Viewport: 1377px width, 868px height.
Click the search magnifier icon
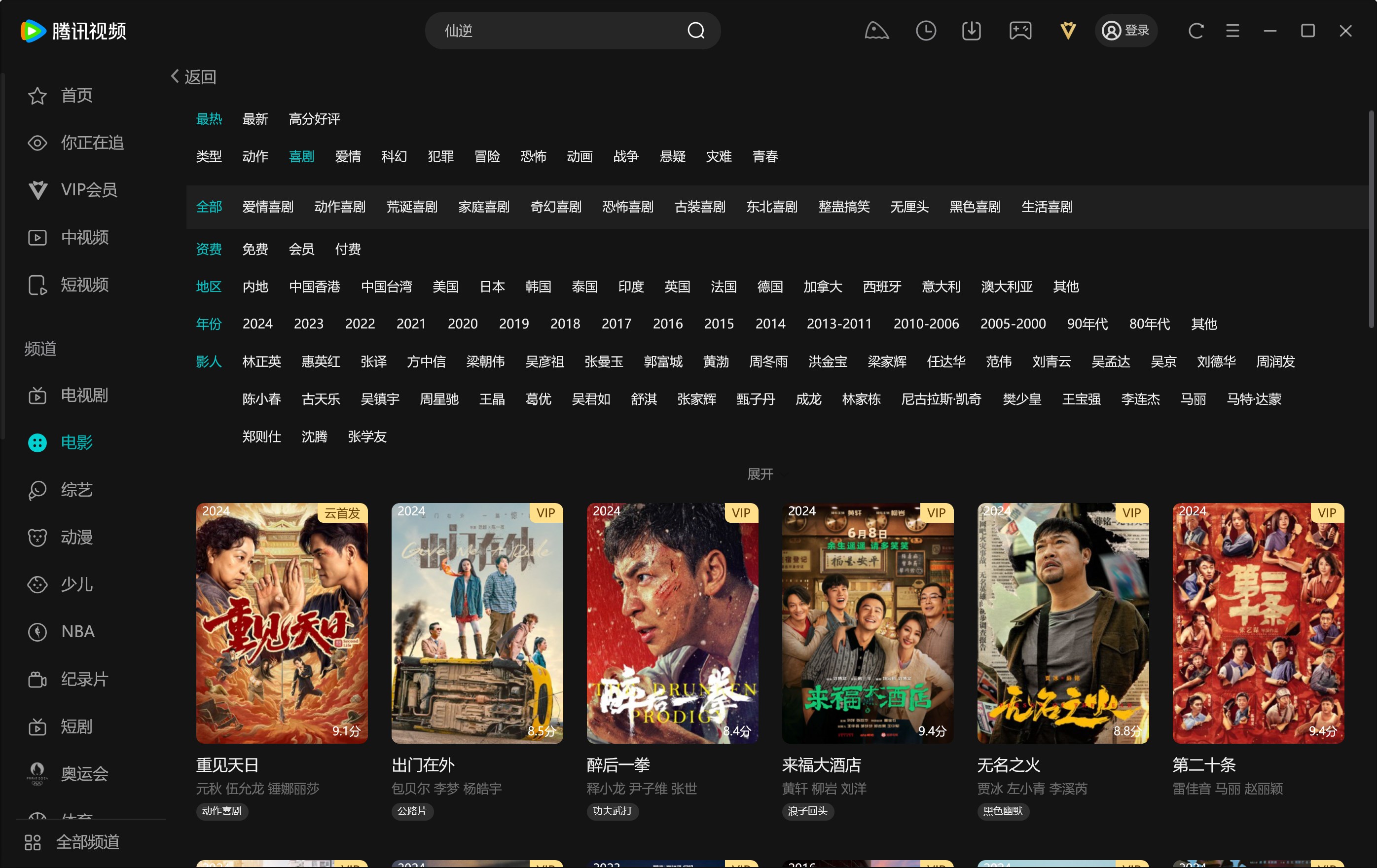click(695, 30)
